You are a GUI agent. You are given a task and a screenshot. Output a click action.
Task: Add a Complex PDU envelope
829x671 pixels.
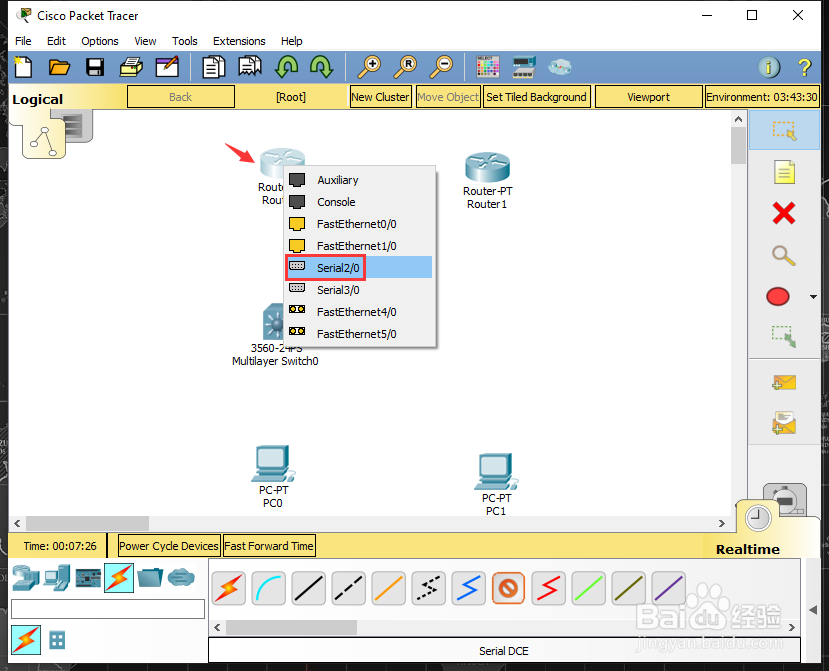784,423
